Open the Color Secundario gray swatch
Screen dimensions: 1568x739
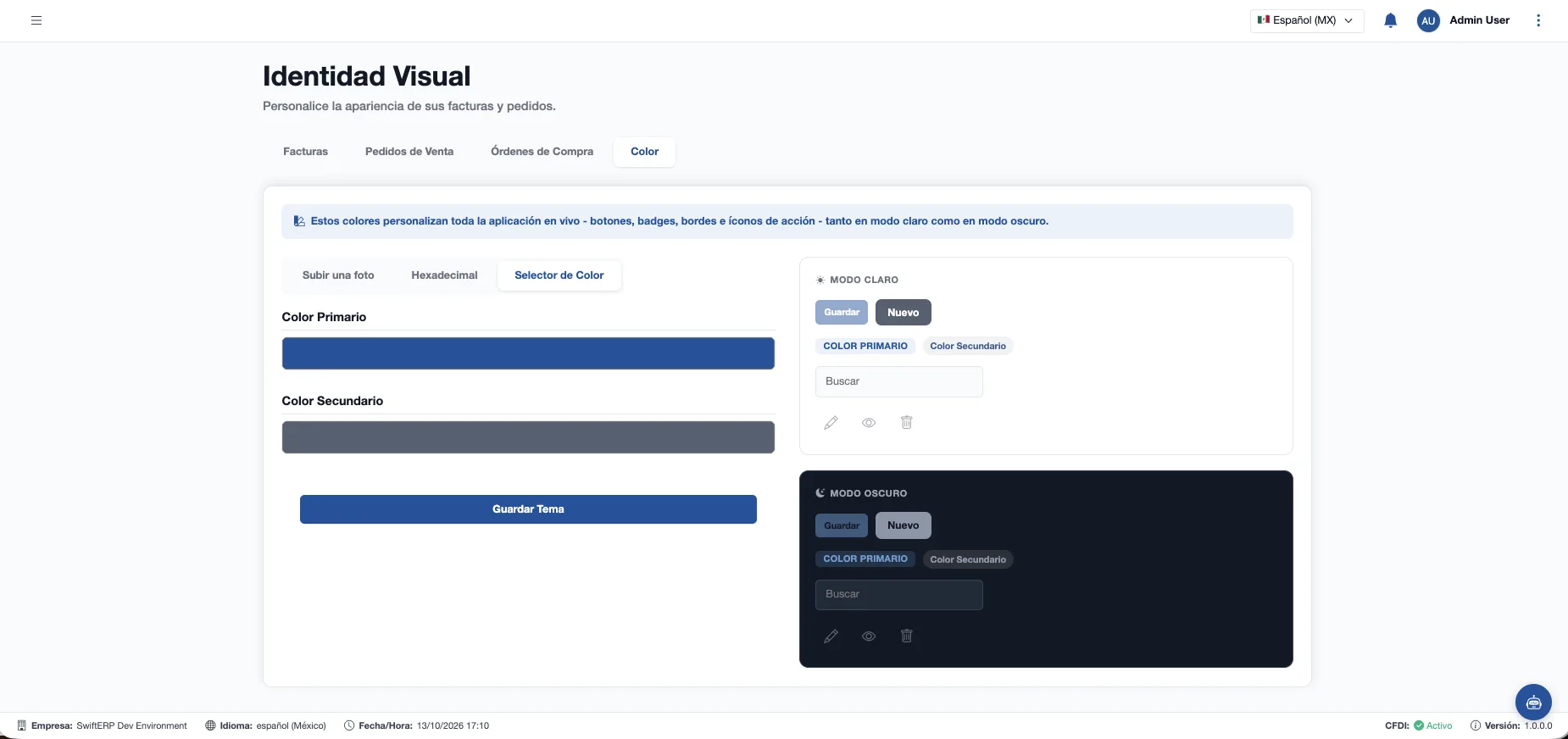[x=528, y=437]
